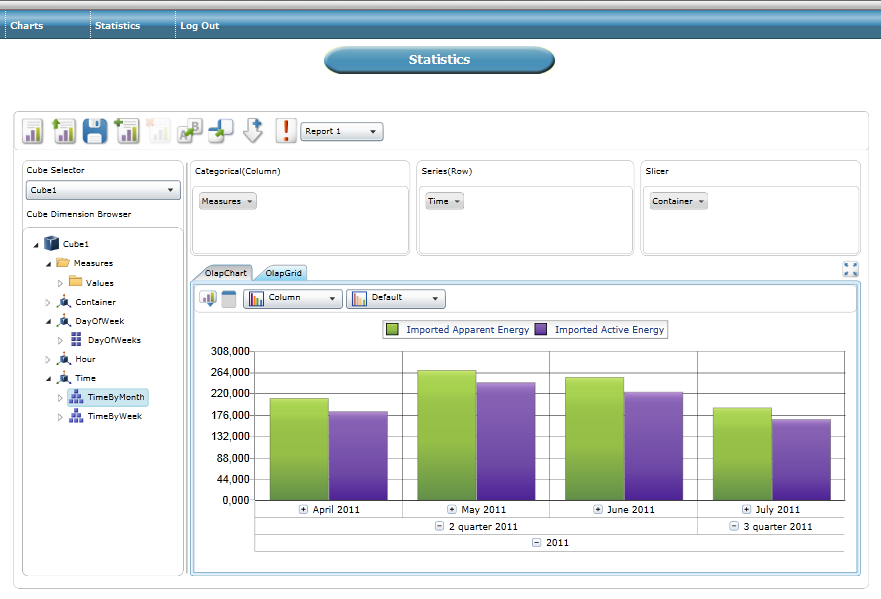Click the down arrow with plus icon
Viewport: 881px width, 599px height.
click(253, 131)
